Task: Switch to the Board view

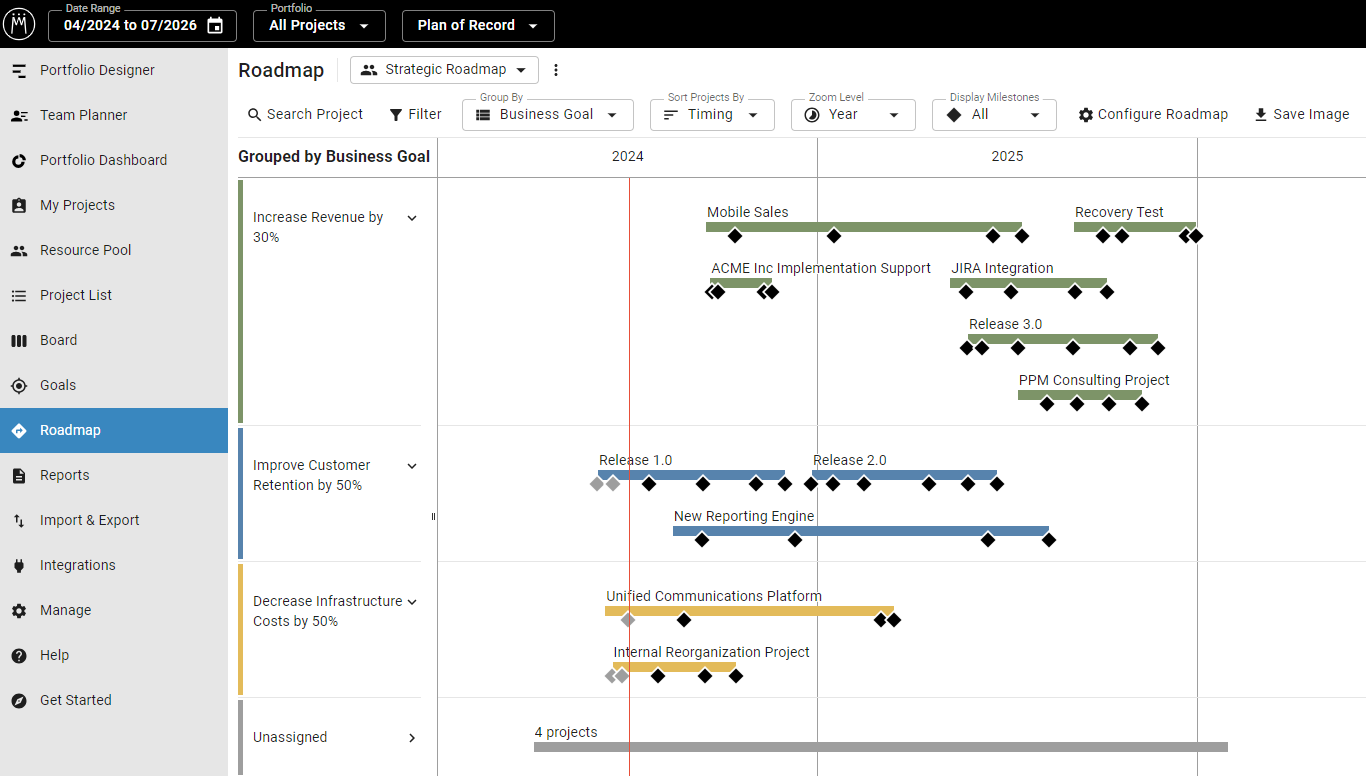Action: [59, 340]
